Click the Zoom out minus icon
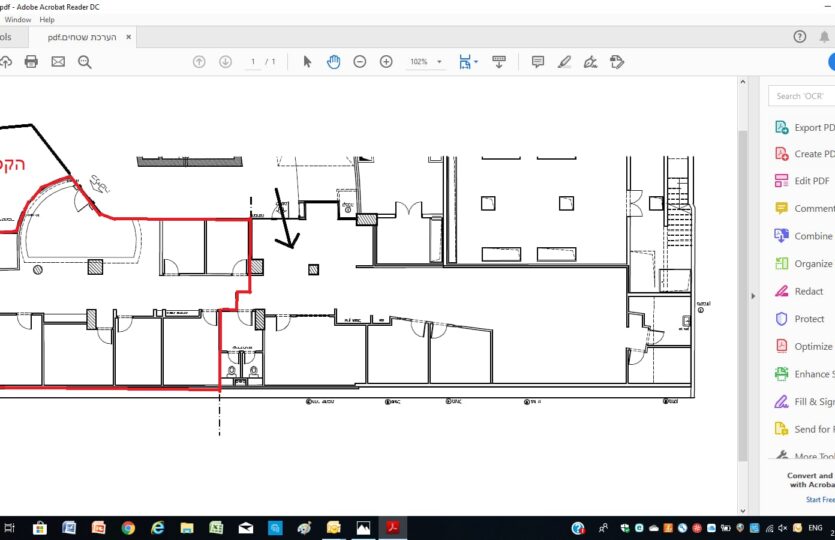Screen dimensions: 835x540 tap(360, 62)
